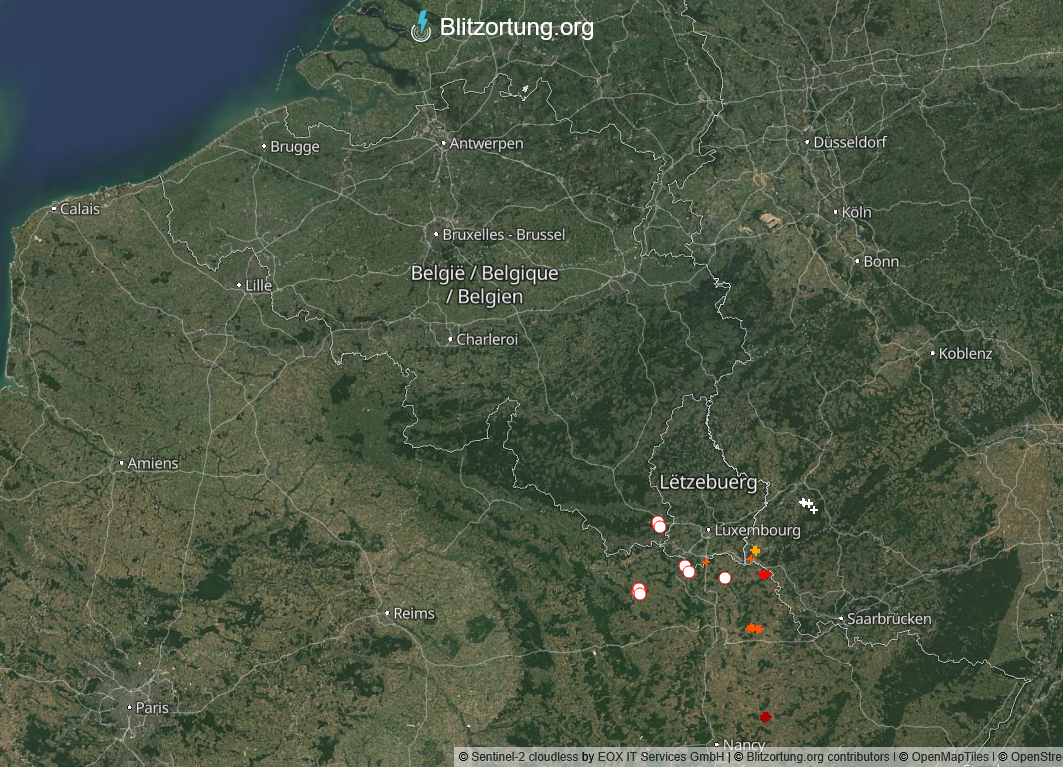Open EOX IT Services GmbH link
The width and height of the screenshot is (1063, 767).
point(660,757)
